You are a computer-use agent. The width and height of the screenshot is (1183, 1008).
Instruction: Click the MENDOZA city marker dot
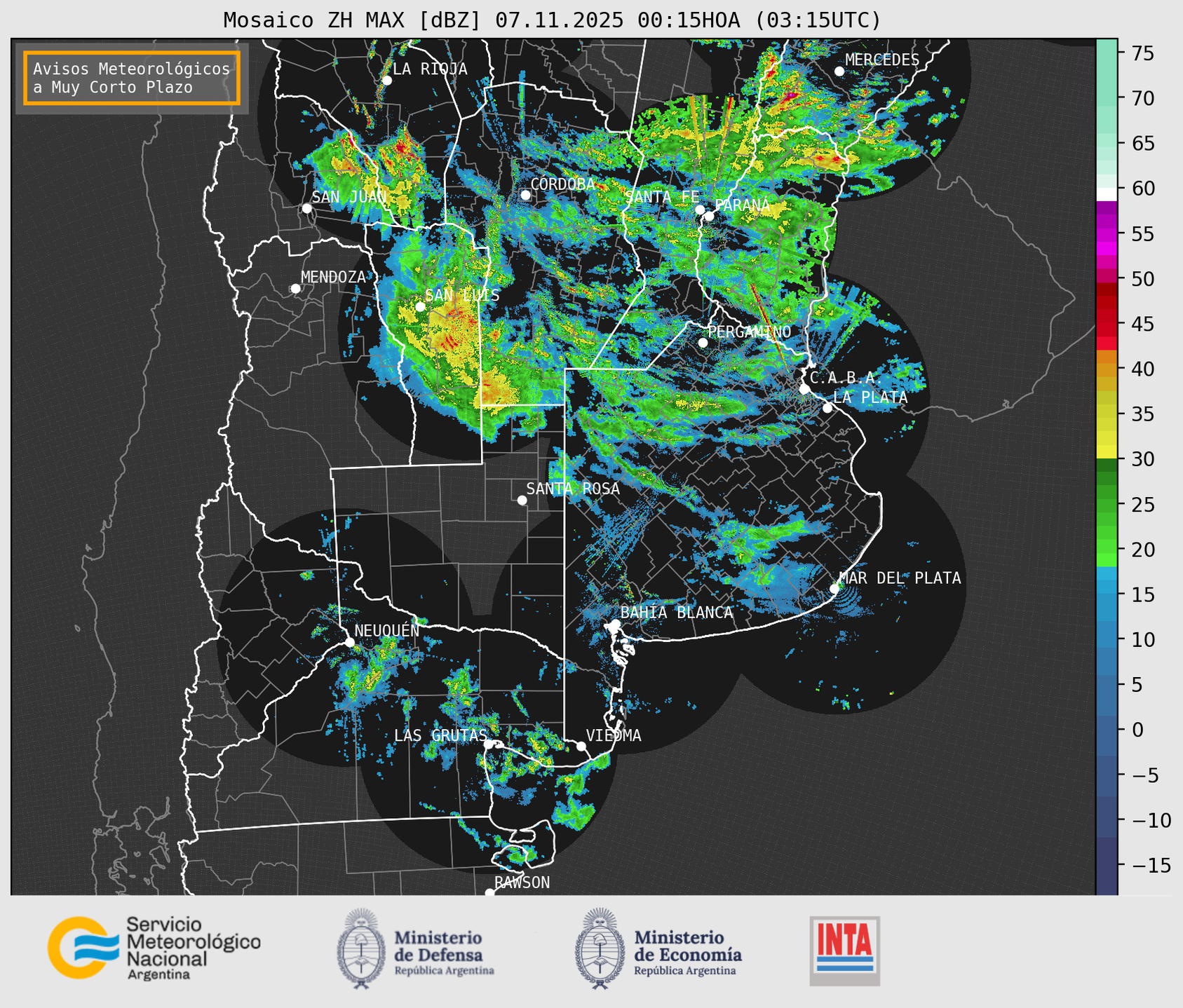click(295, 289)
